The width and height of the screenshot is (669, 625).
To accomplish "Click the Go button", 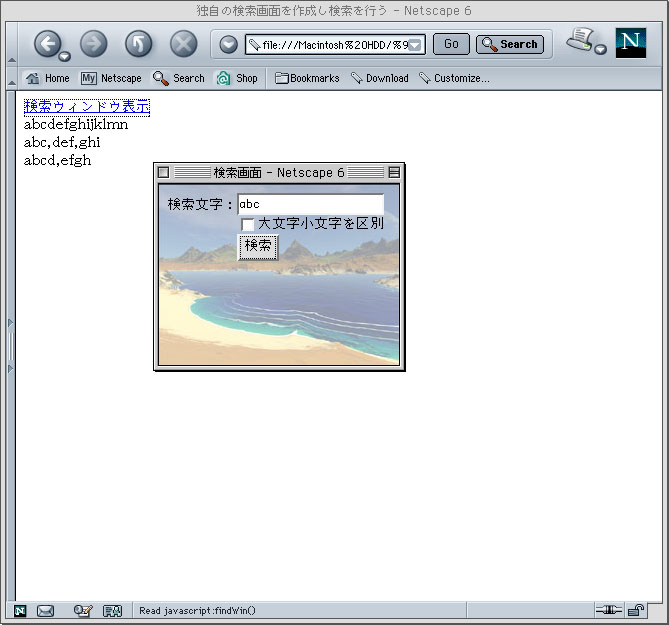I will click(x=451, y=44).
